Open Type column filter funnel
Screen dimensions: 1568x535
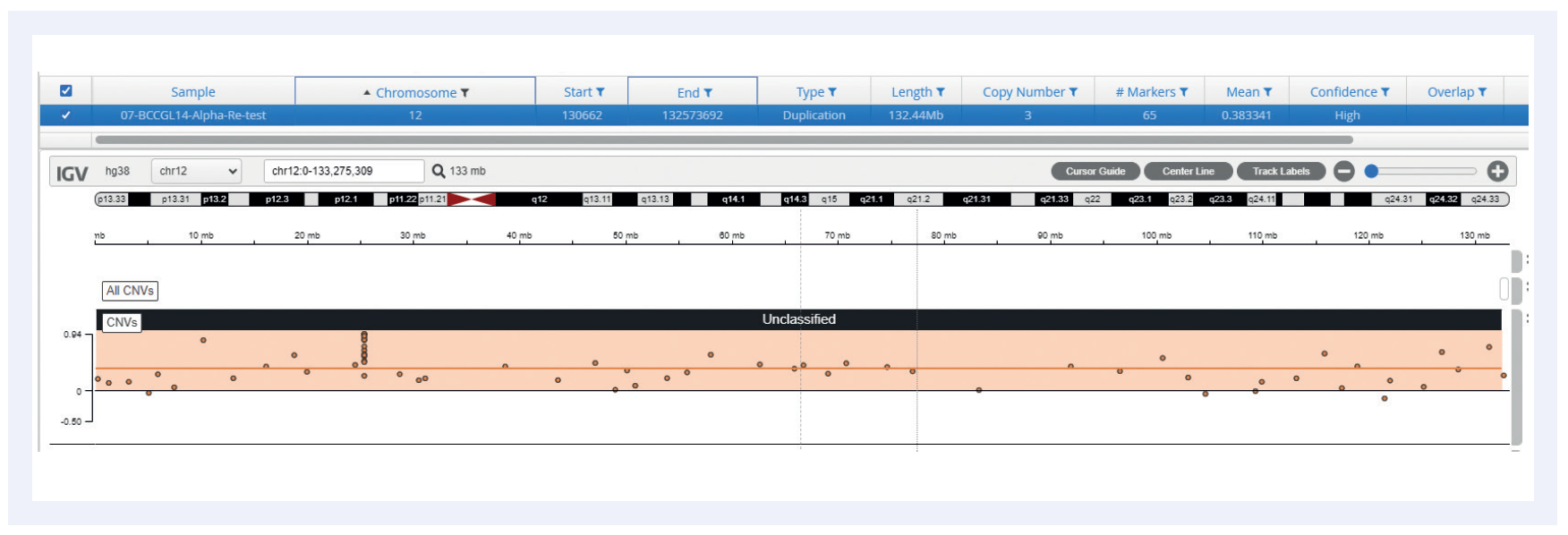pyautogui.click(x=832, y=92)
